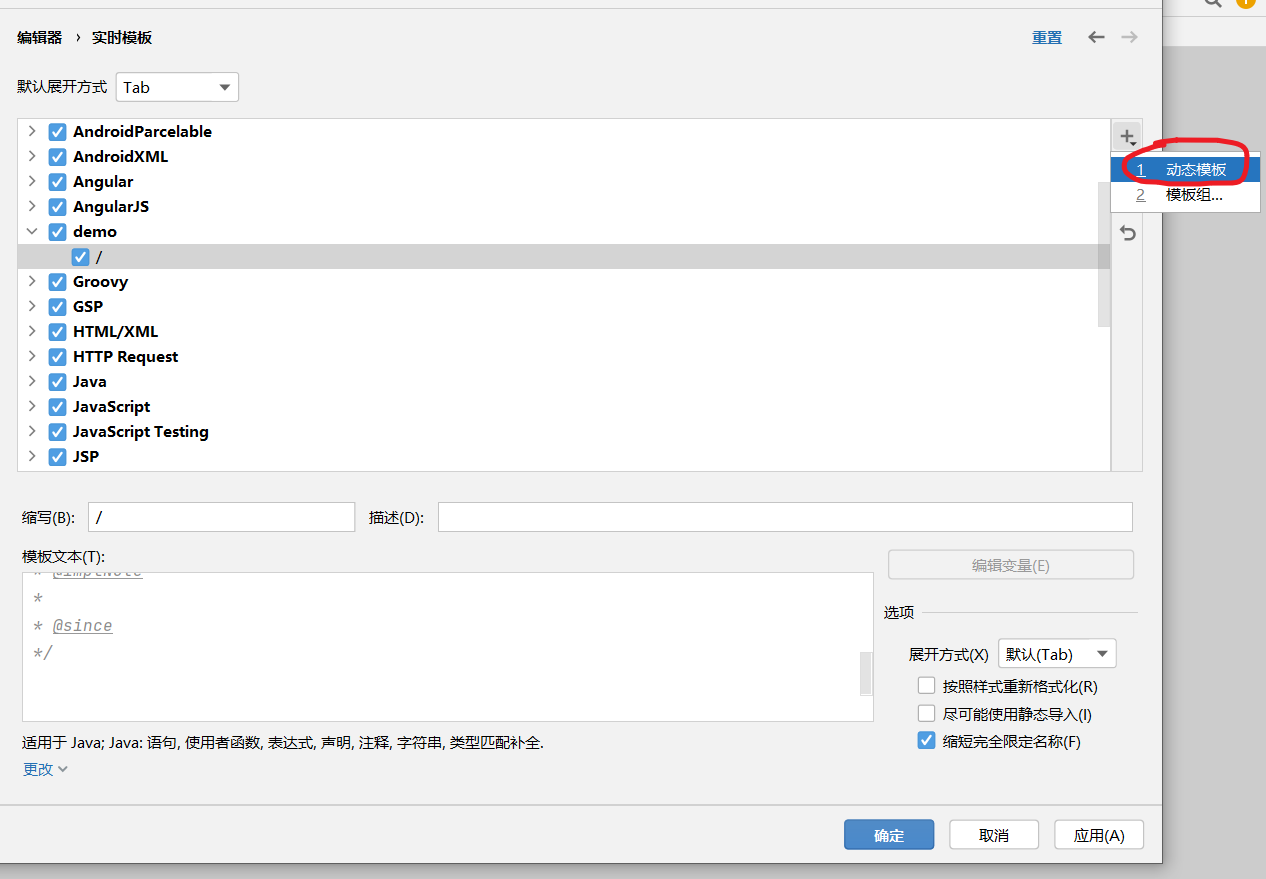
Task: Toggle HTML/XML group checkbox
Action: coord(58,331)
